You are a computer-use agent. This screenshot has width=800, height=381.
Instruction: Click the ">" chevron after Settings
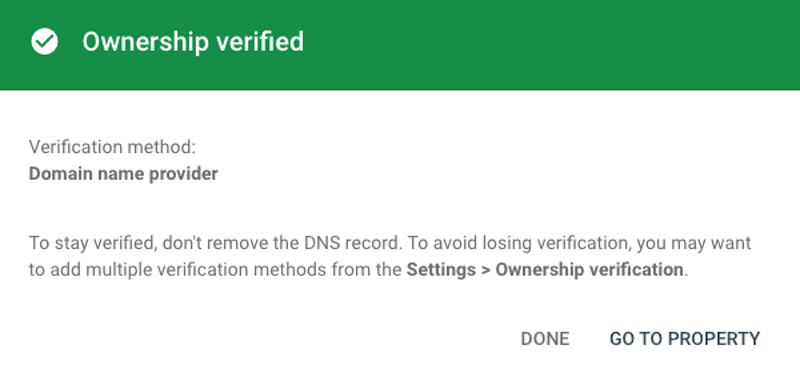pos(484,270)
